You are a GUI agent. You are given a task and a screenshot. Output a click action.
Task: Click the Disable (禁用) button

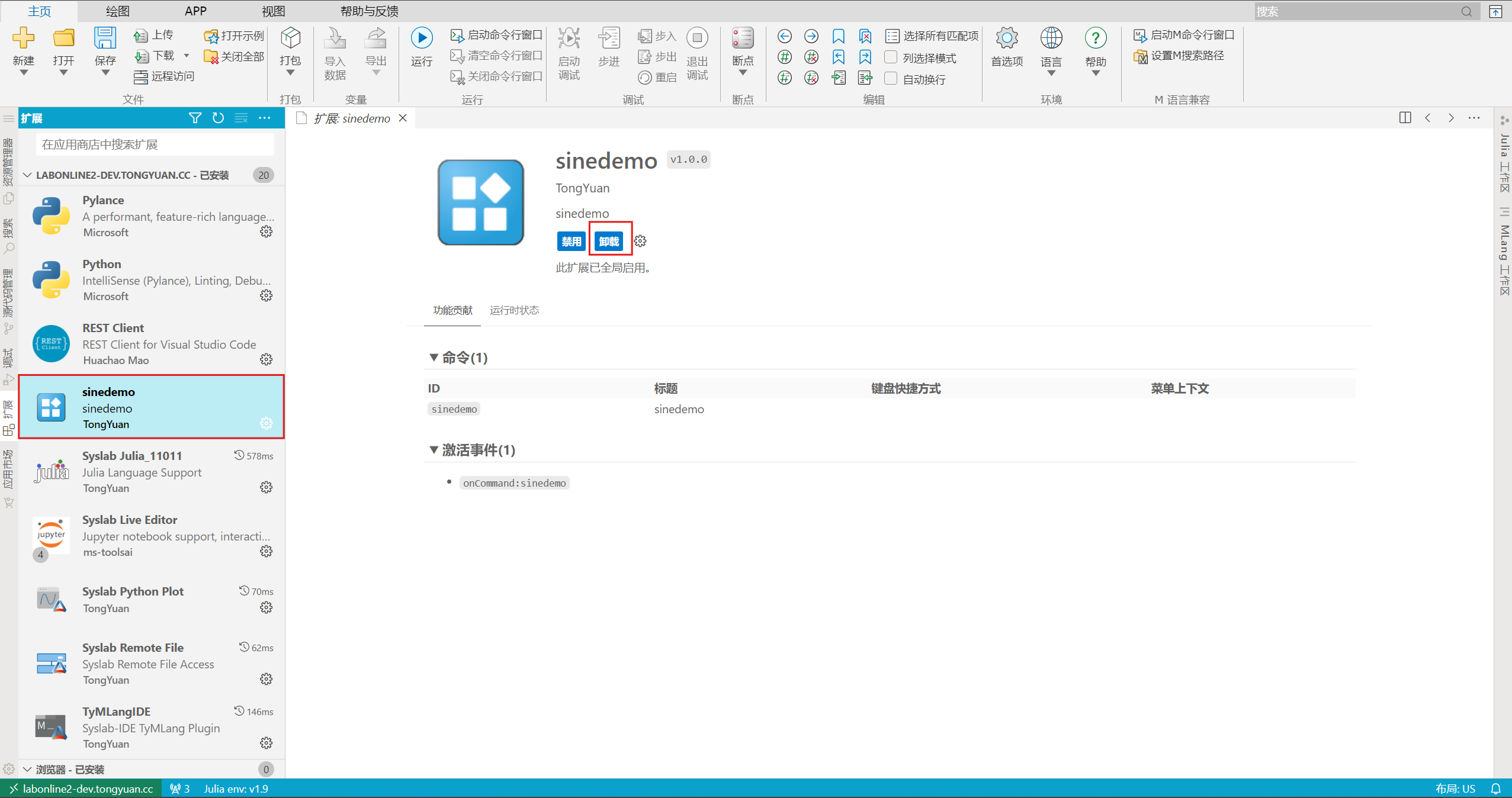[571, 241]
